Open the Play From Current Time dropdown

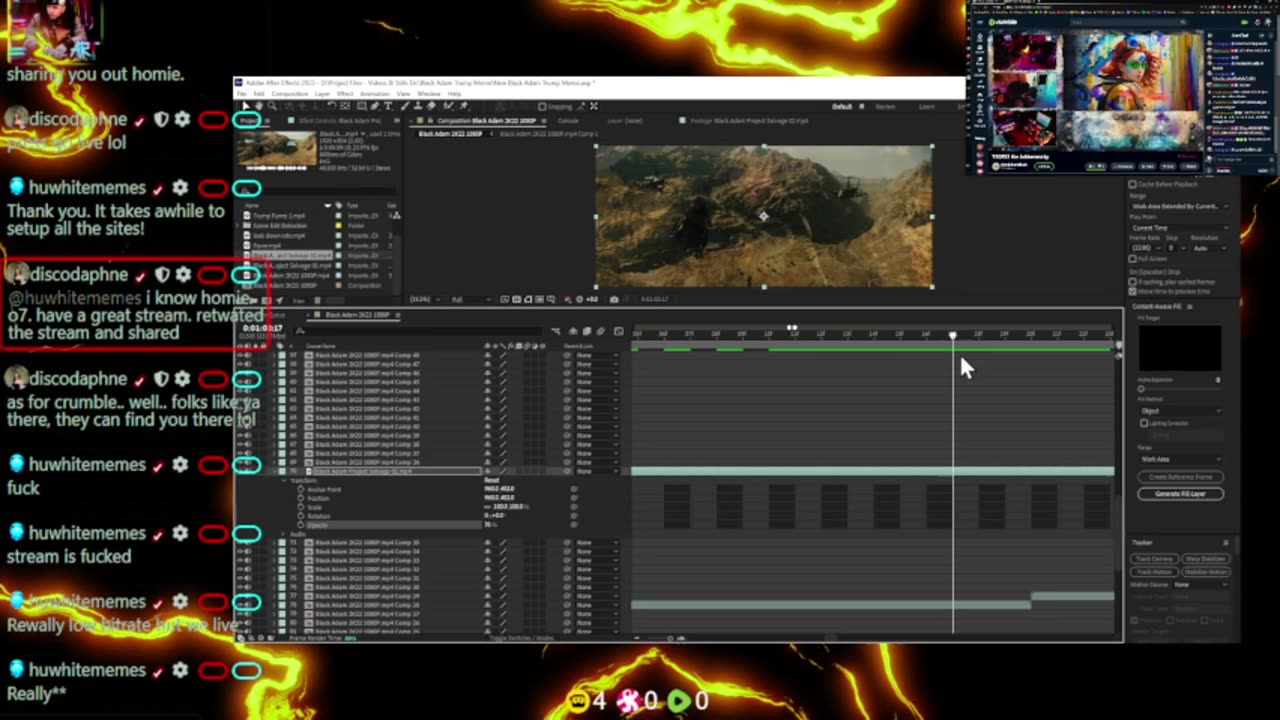1179,228
